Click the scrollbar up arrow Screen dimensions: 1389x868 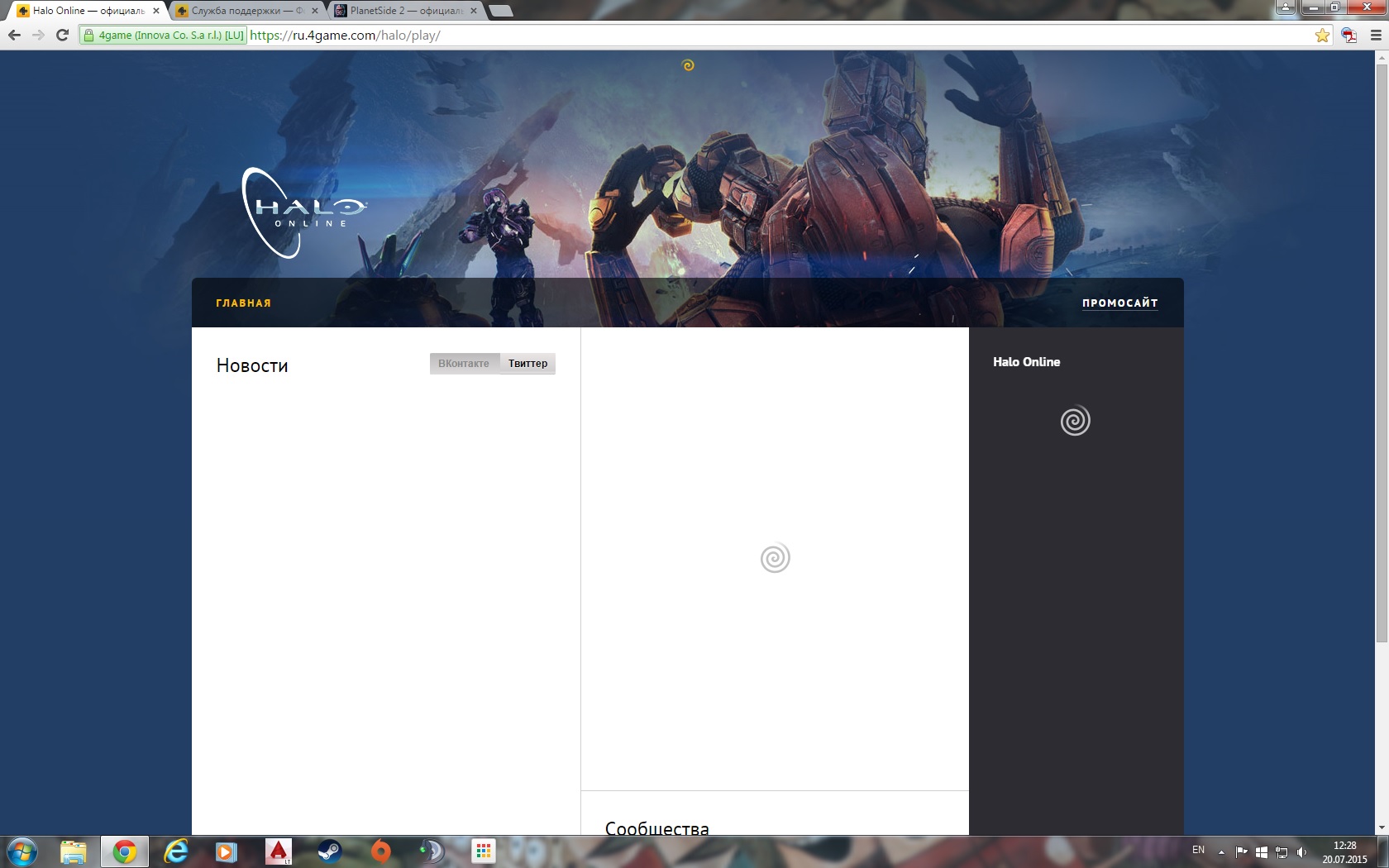tap(1382, 57)
